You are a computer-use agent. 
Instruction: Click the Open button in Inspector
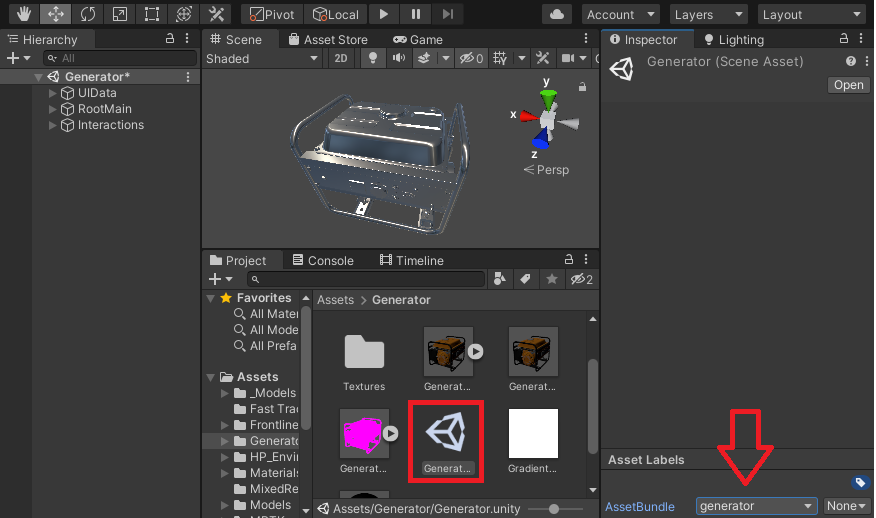pyautogui.click(x=849, y=85)
